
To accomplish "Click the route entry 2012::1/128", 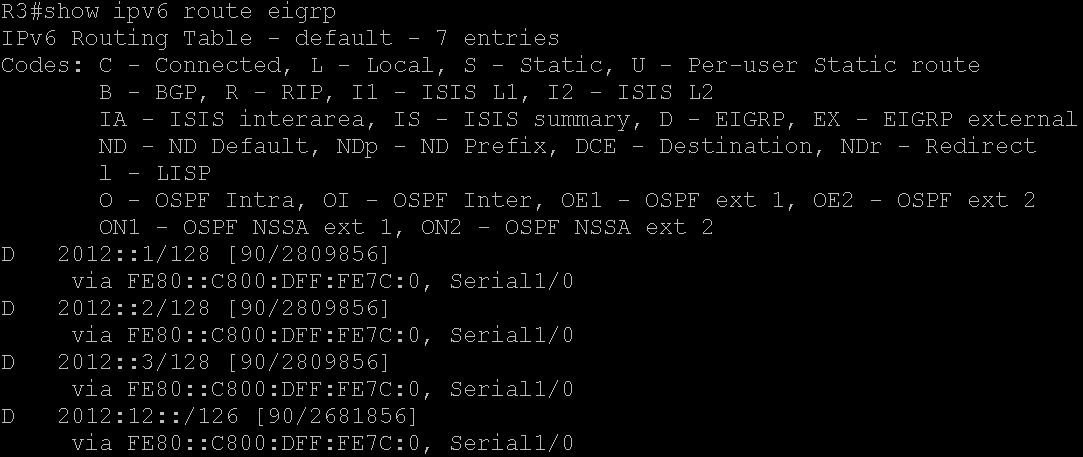I will point(133,254).
